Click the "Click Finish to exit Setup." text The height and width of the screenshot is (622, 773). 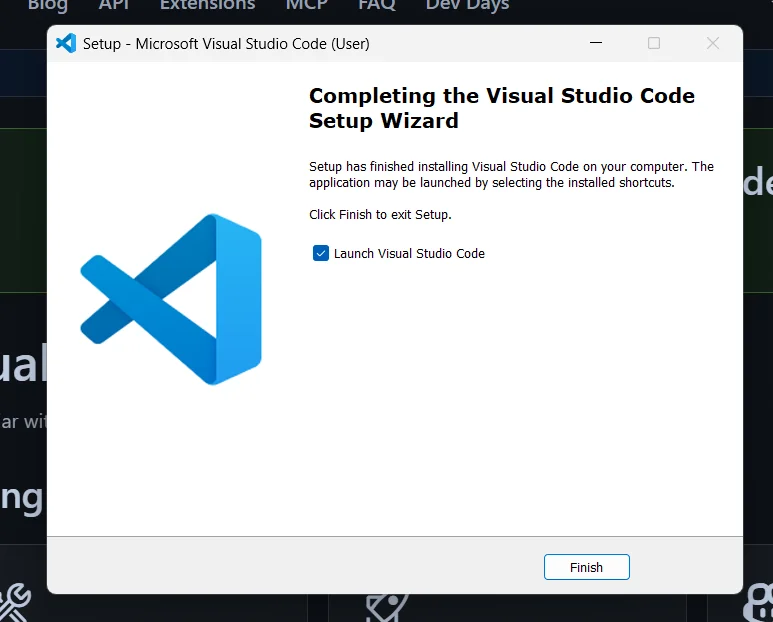tap(380, 214)
